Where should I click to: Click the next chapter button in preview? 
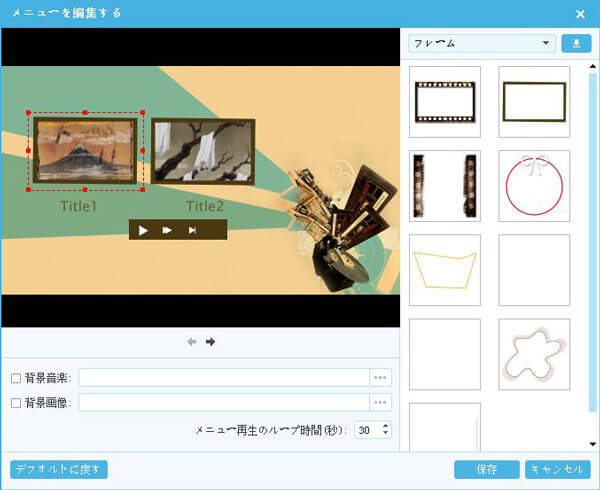pos(167,230)
